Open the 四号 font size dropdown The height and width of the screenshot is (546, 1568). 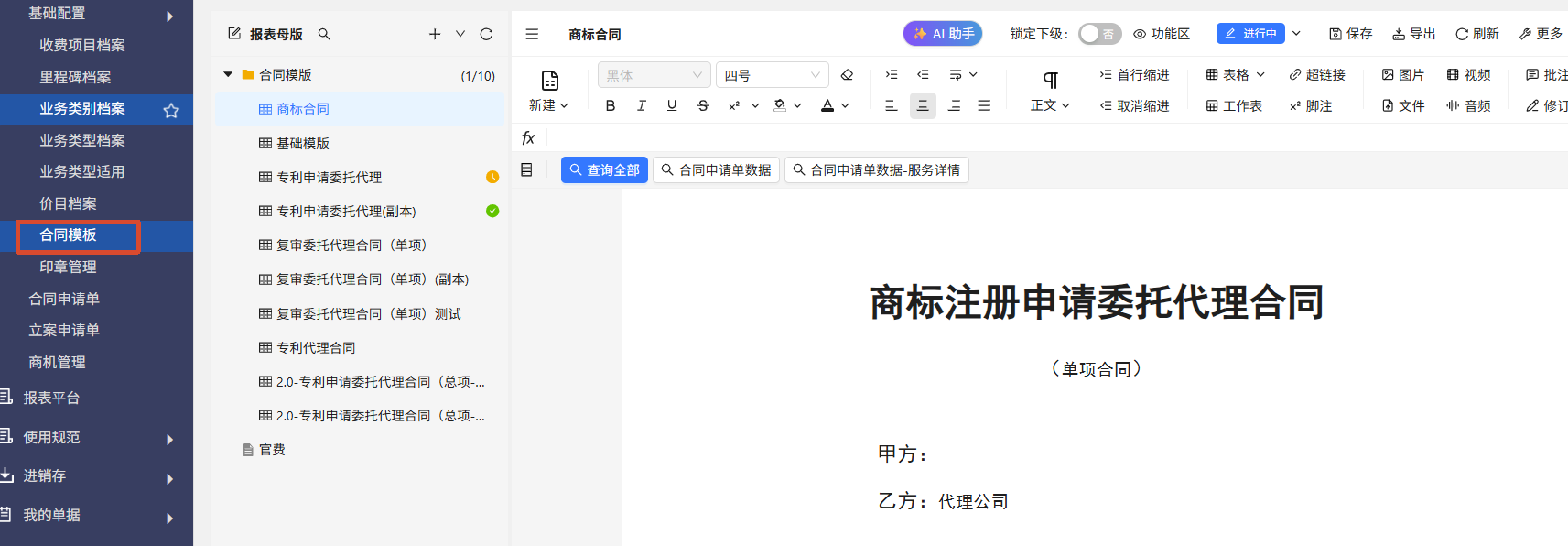coord(773,75)
